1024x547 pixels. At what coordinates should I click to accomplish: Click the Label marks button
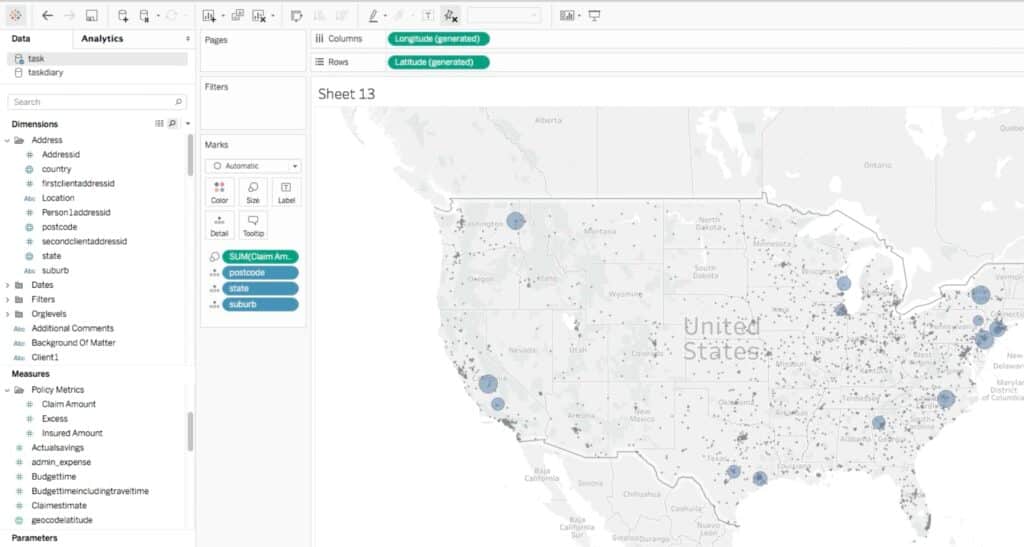coord(286,192)
